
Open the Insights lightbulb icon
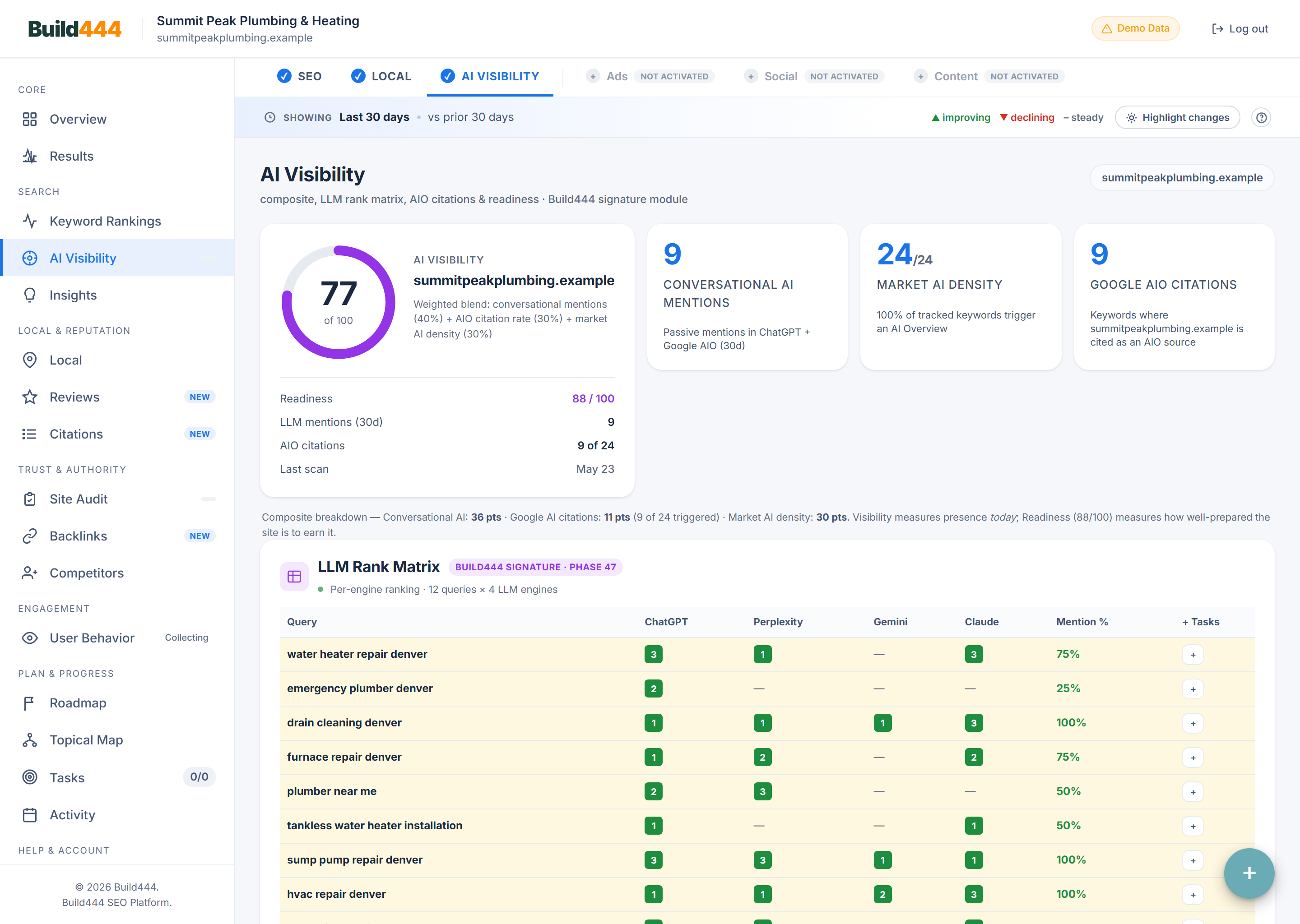[x=30, y=295]
